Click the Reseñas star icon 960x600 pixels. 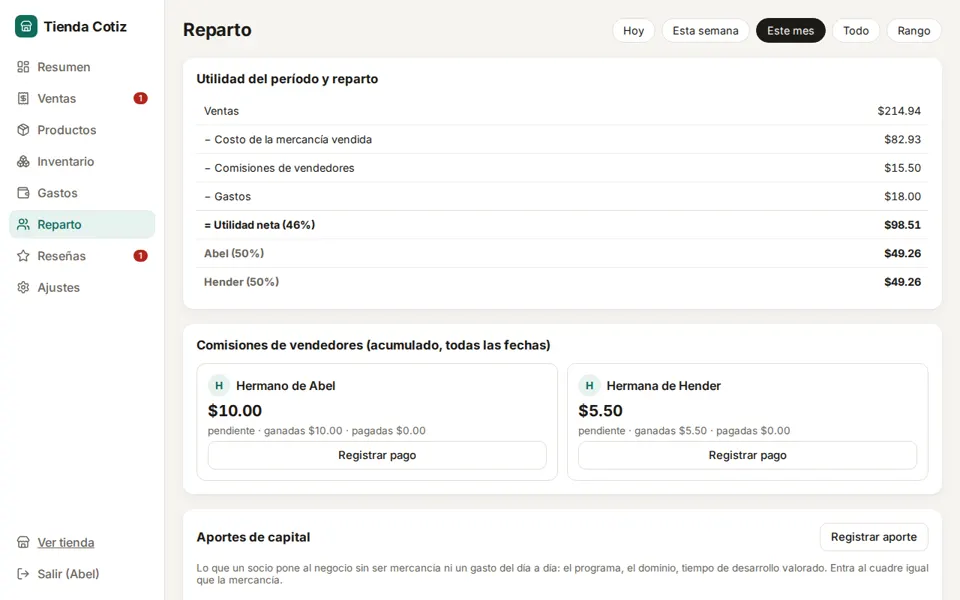click(23, 256)
